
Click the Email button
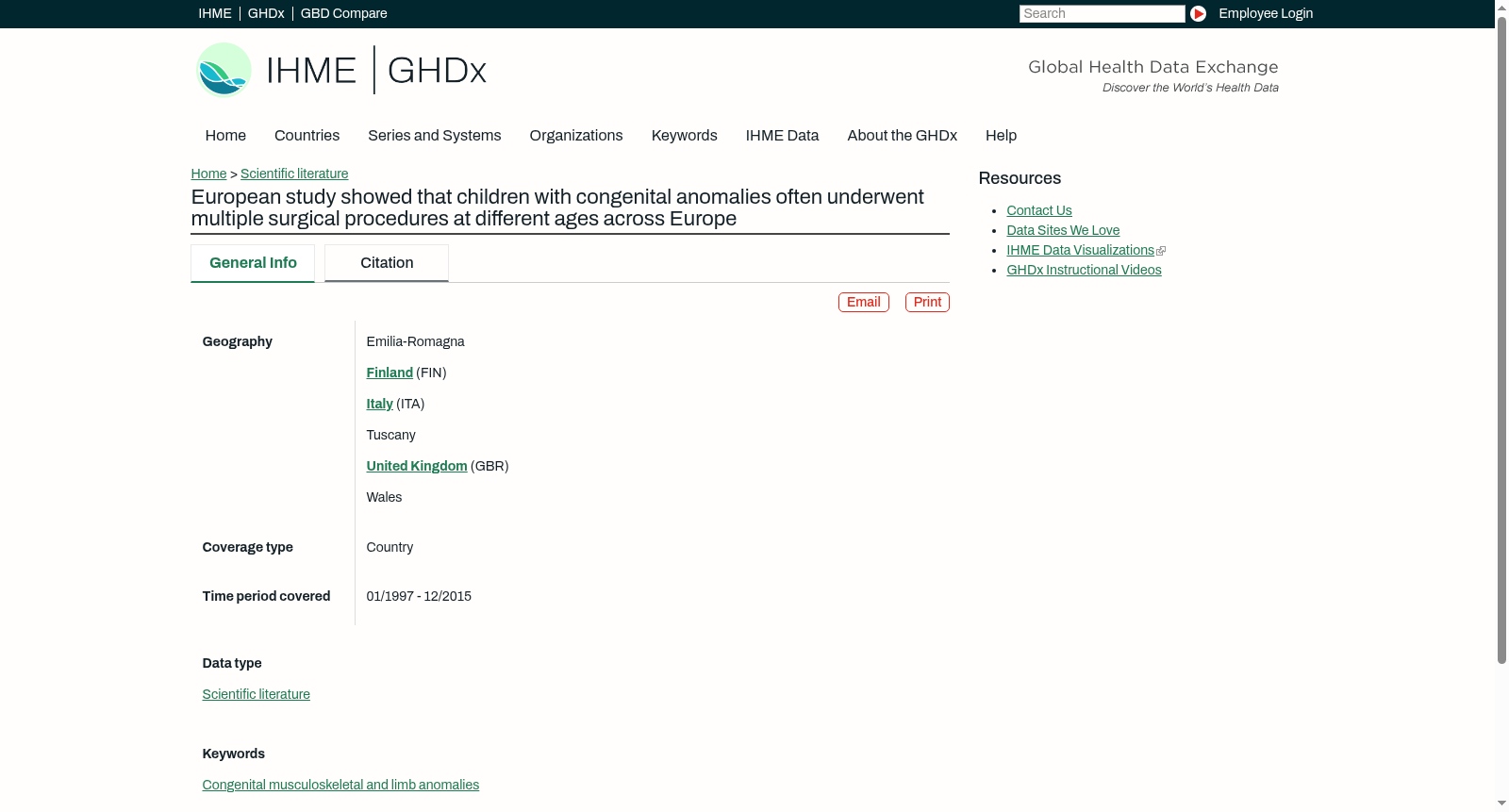click(x=863, y=302)
